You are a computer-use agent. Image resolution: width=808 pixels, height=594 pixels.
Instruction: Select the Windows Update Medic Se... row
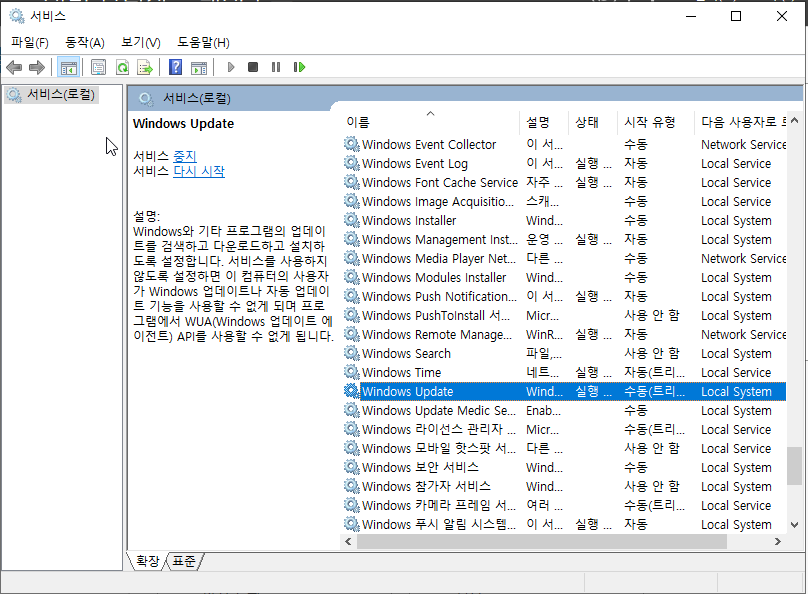(564, 410)
